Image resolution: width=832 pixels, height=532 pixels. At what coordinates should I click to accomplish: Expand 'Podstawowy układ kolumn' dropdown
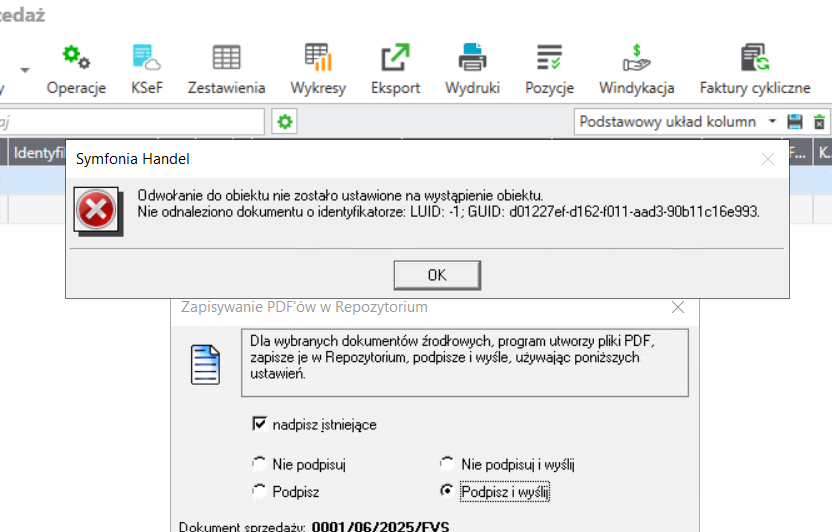coord(772,122)
